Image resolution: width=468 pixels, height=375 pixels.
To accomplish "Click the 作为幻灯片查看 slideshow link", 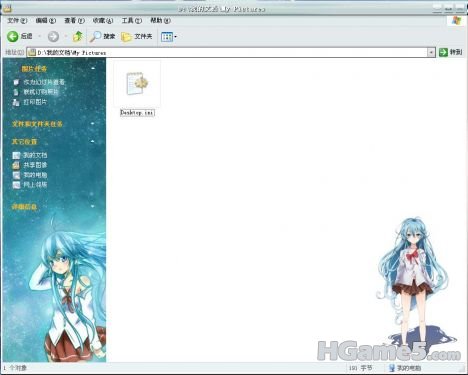I will coord(44,82).
